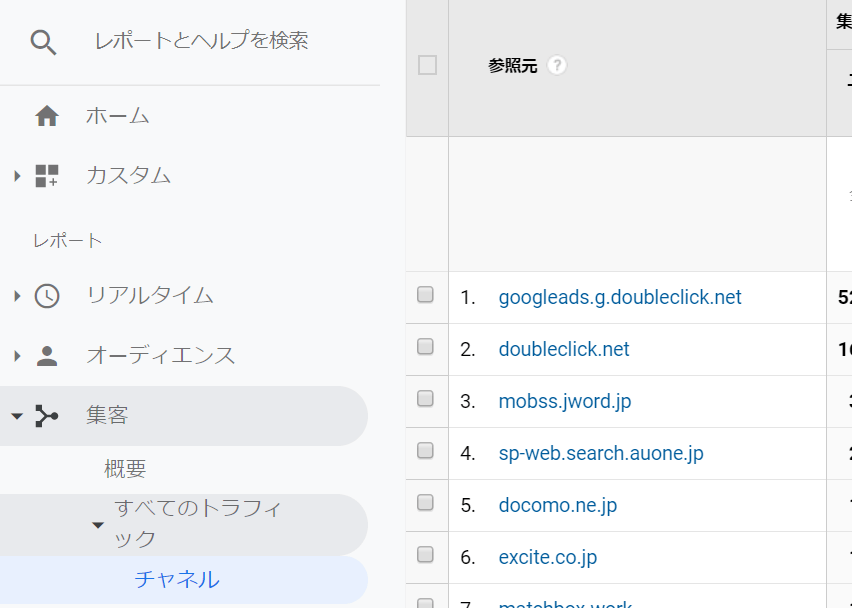Image resolution: width=852 pixels, height=608 pixels.
Task: Click the search magnifier icon
Action: coord(43,42)
